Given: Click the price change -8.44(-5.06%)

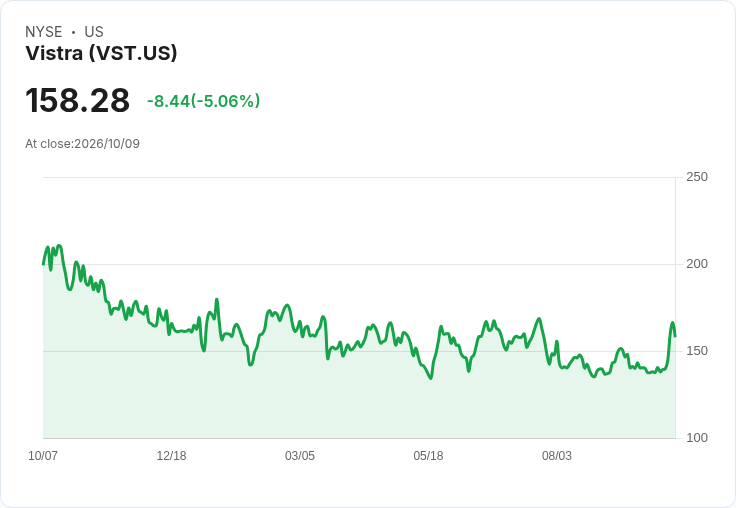Looking at the screenshot, I should 203,101.
